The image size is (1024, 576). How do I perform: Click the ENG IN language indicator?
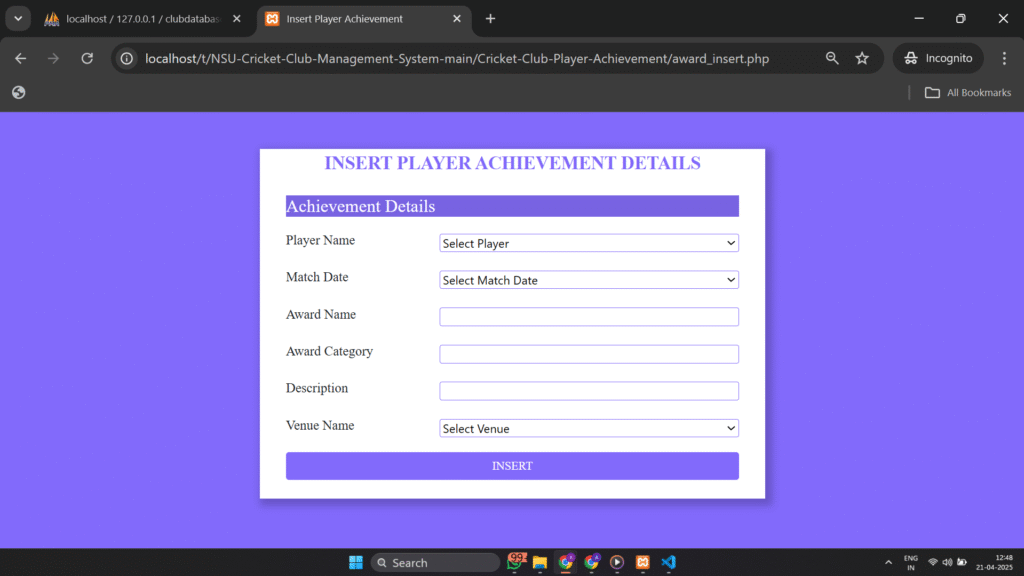click(911, 562)
